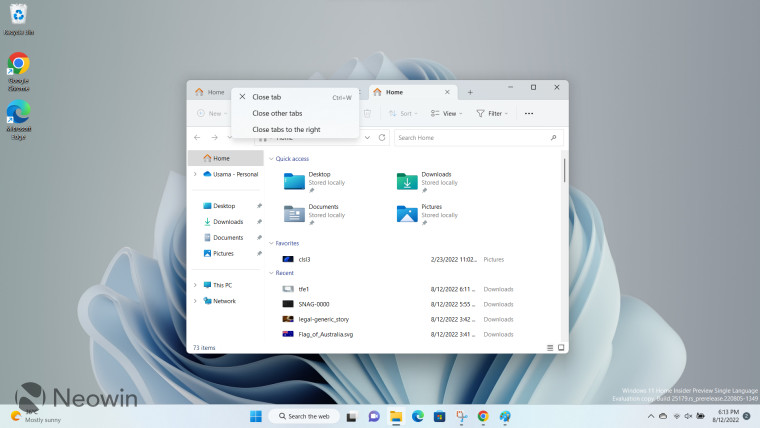Select Network in the sidebar

coord(220,301)
